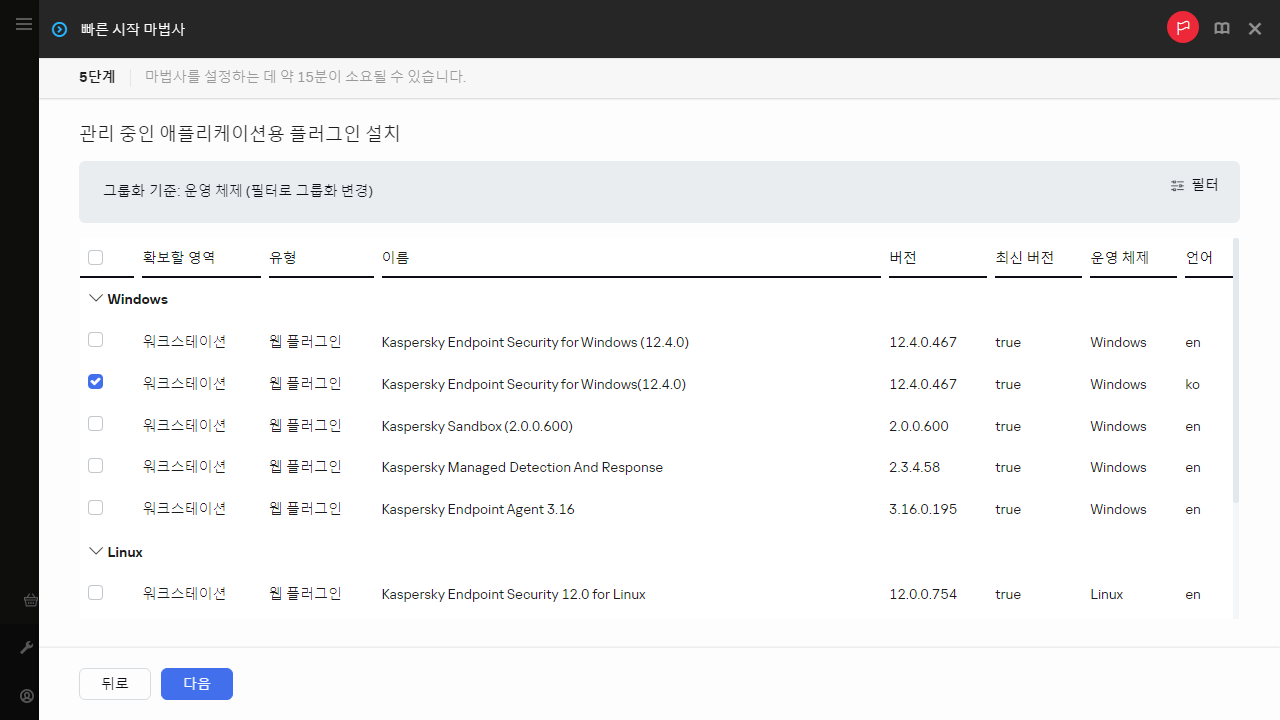
Task: Sort the list by the 버전 column
Action: (x=903, y=257)
